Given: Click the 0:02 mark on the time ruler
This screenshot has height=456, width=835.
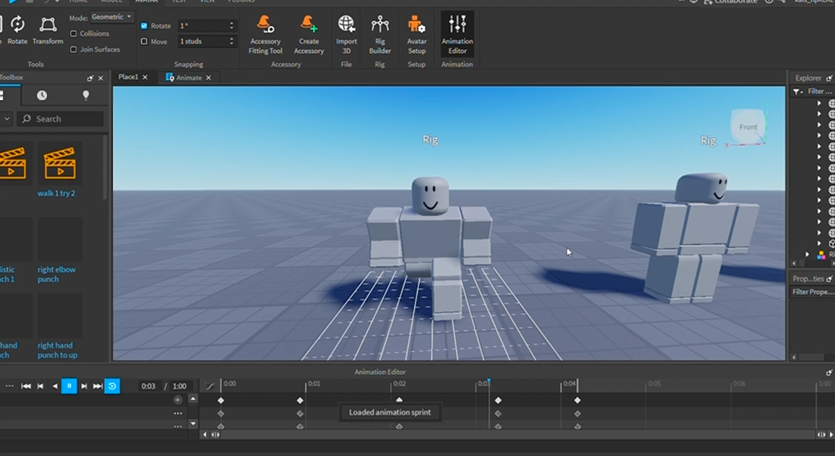Looking at the screenshot, I should point(399,384).
